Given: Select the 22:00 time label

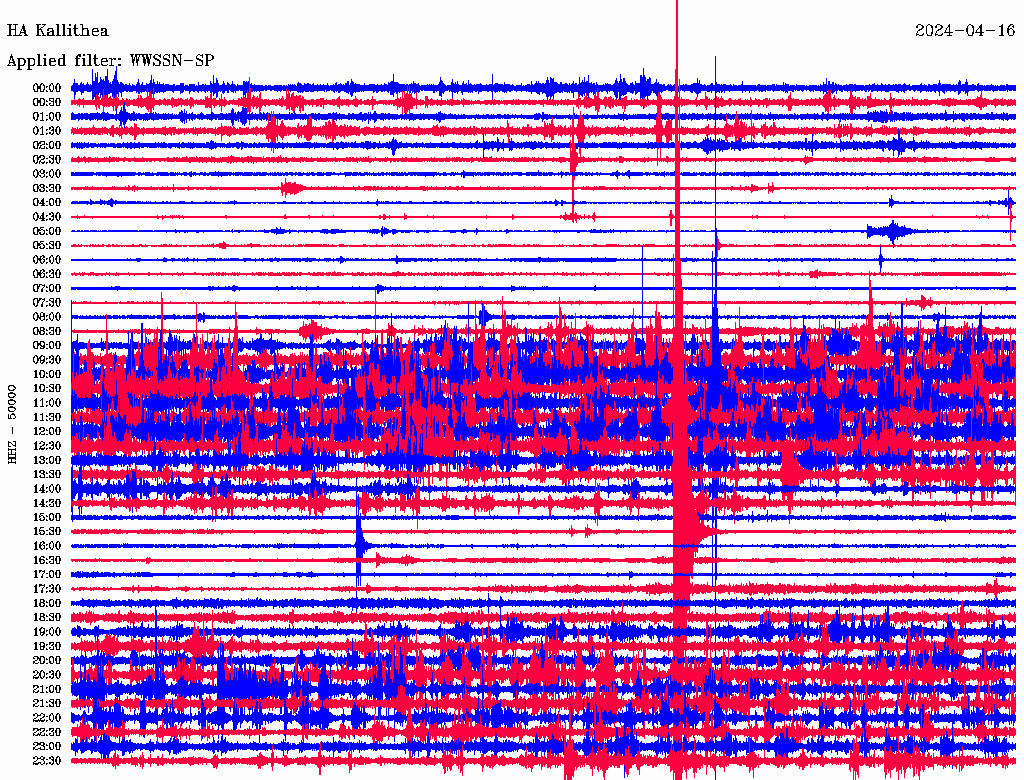Looking at the screenshot, I should click(47, 718).
